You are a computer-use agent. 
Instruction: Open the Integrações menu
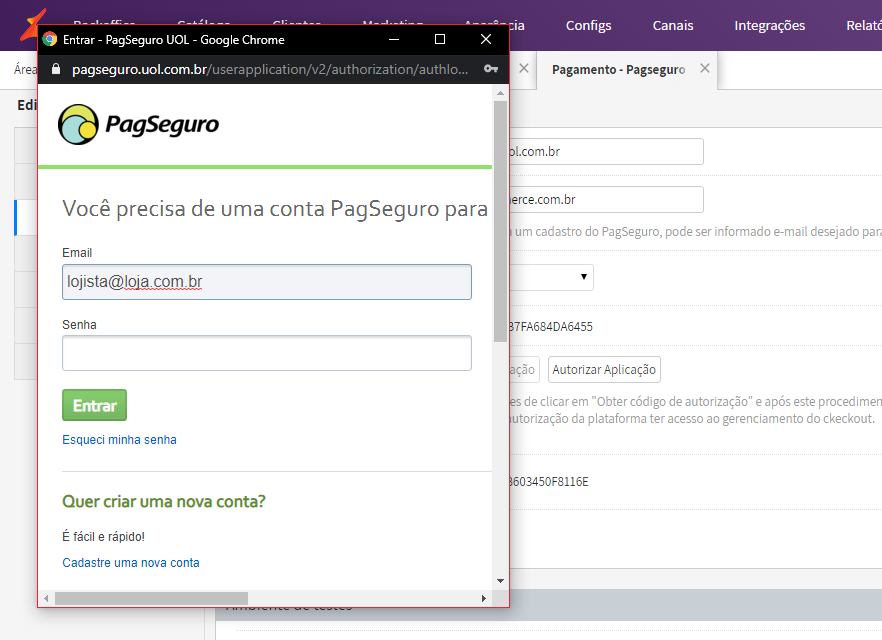coord(770,25)
